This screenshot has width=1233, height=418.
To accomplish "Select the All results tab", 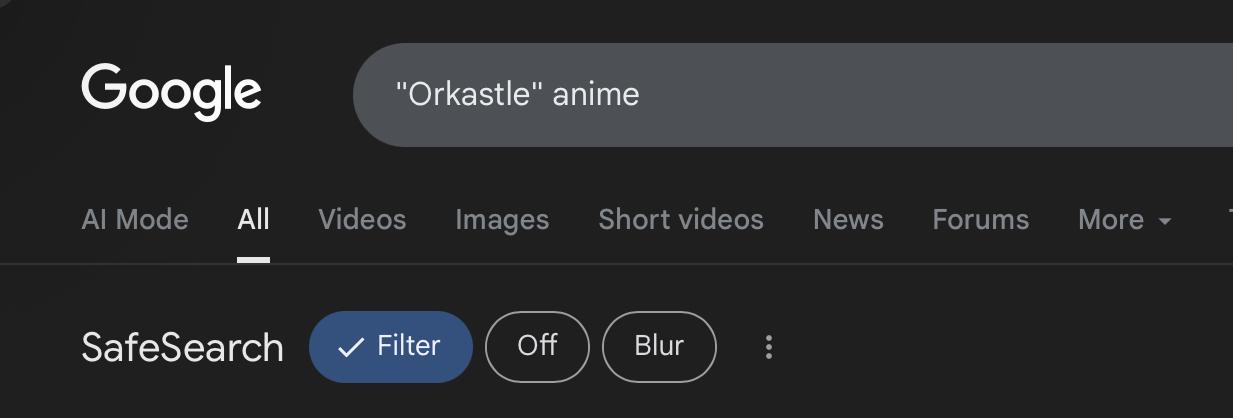I will pyautogui.click(x=253, y=220).
